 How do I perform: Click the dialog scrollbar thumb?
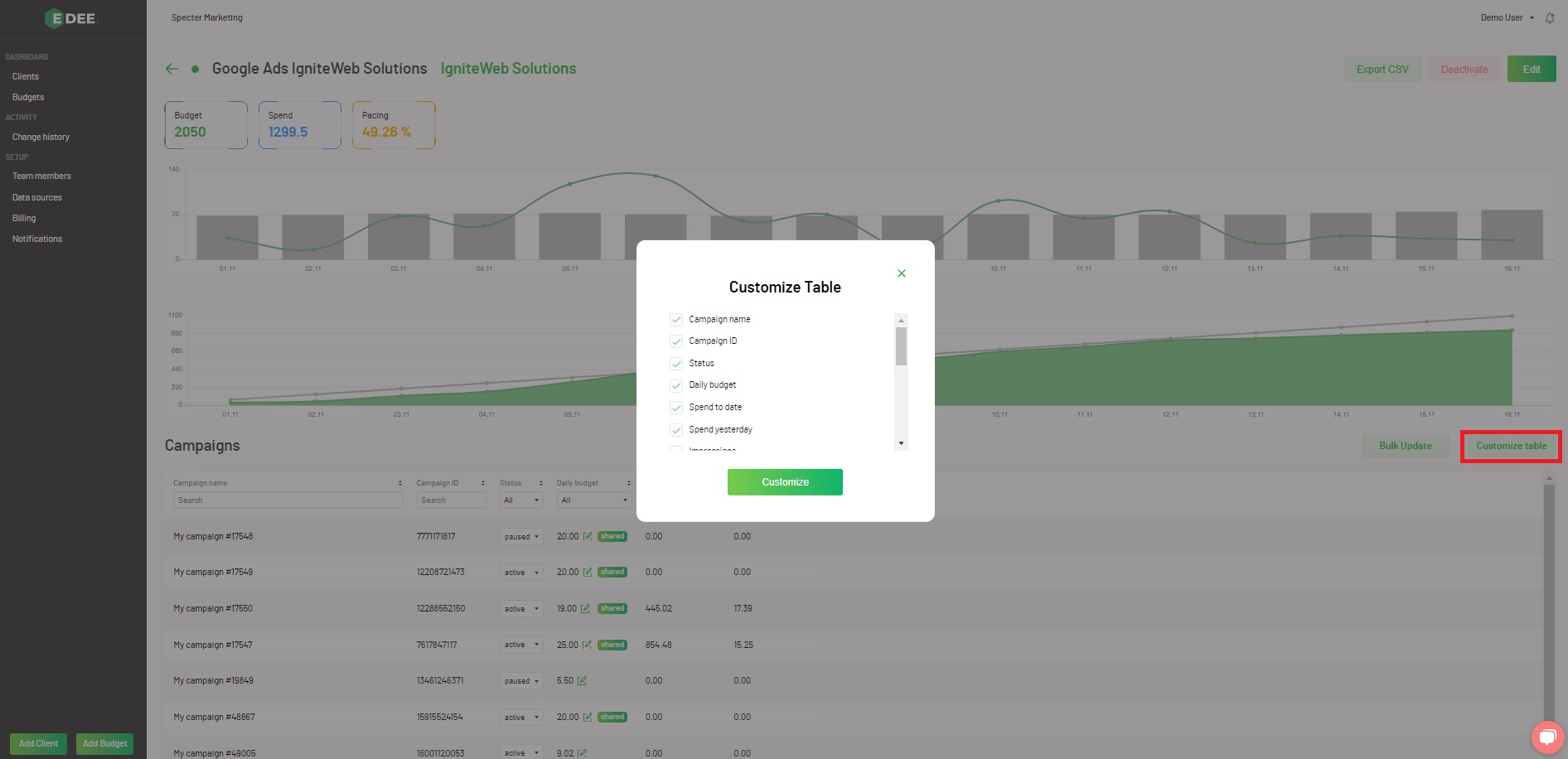pos(901,346)
